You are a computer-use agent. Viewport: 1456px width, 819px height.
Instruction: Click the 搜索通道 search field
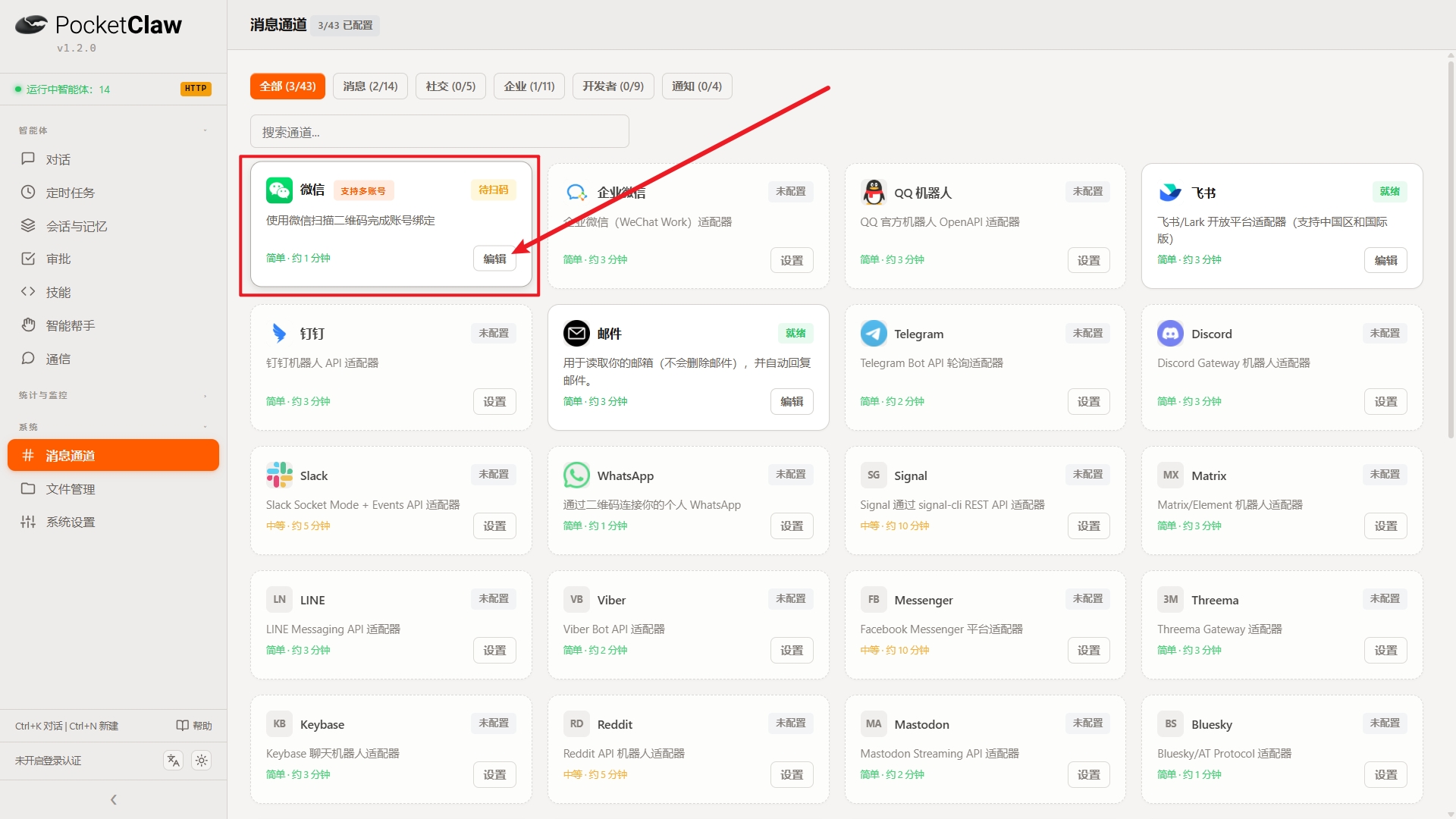point(440,132)
